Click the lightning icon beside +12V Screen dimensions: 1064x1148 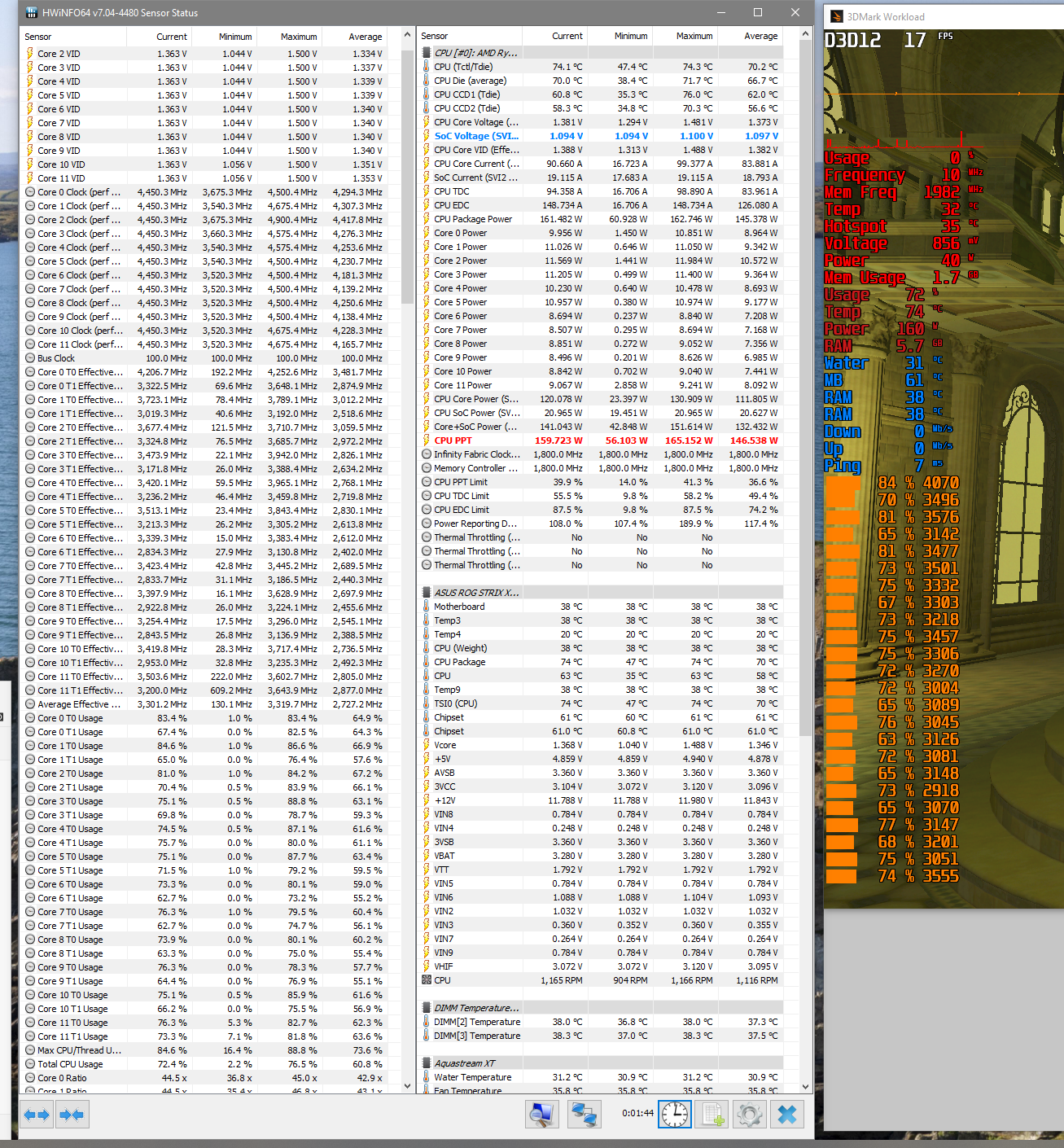[x=427, y=800]
